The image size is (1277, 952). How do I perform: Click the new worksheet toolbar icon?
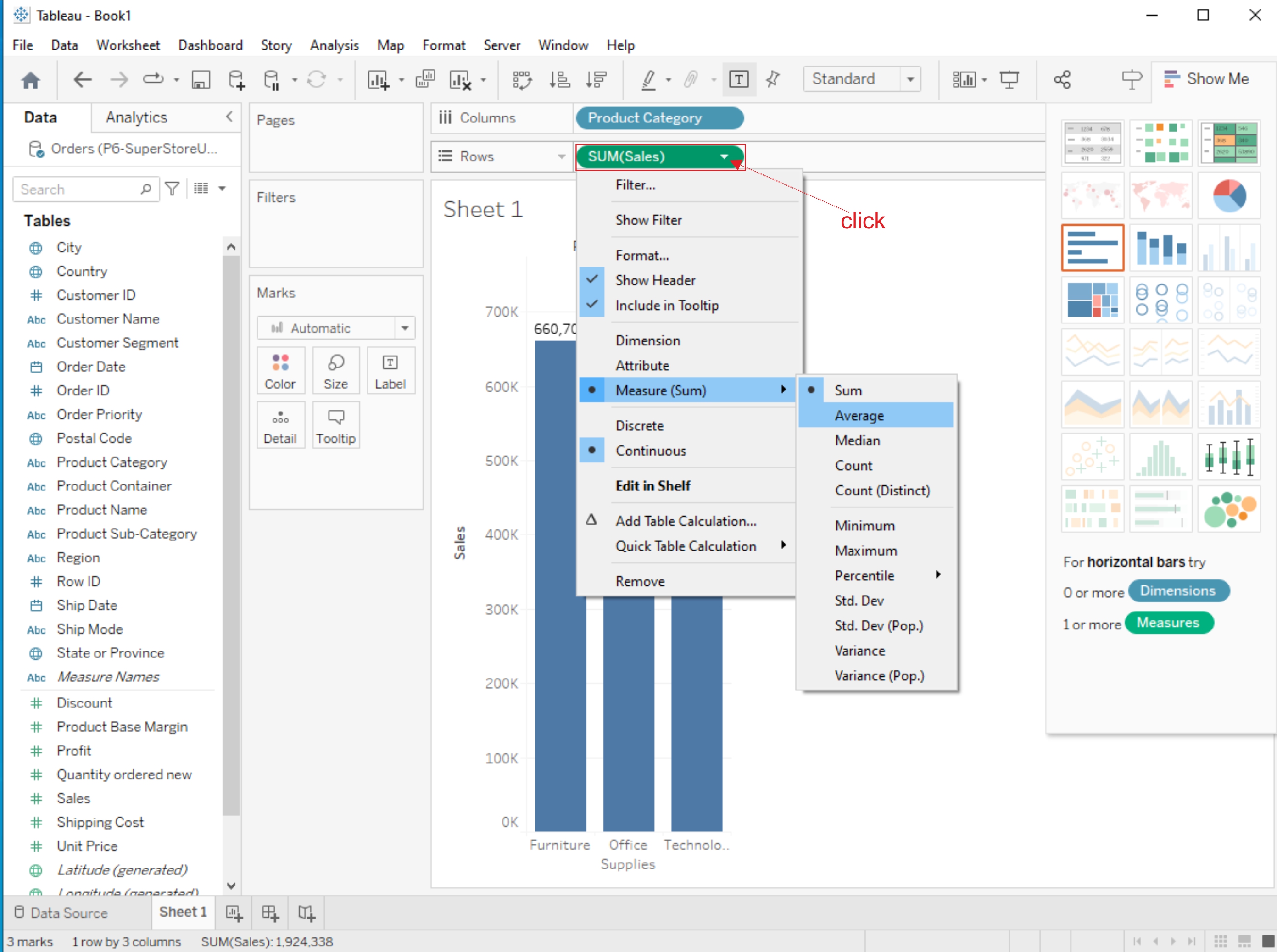point(378,79)
